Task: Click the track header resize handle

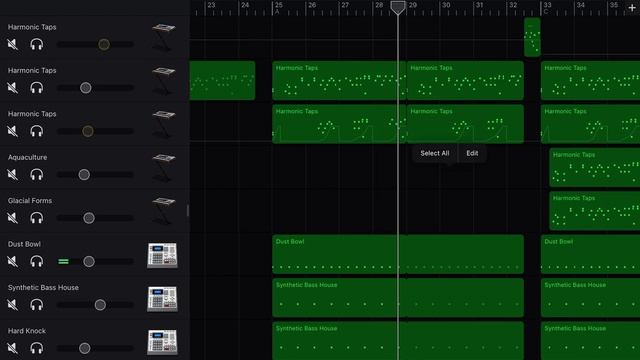Action: (x=188, y=211)
